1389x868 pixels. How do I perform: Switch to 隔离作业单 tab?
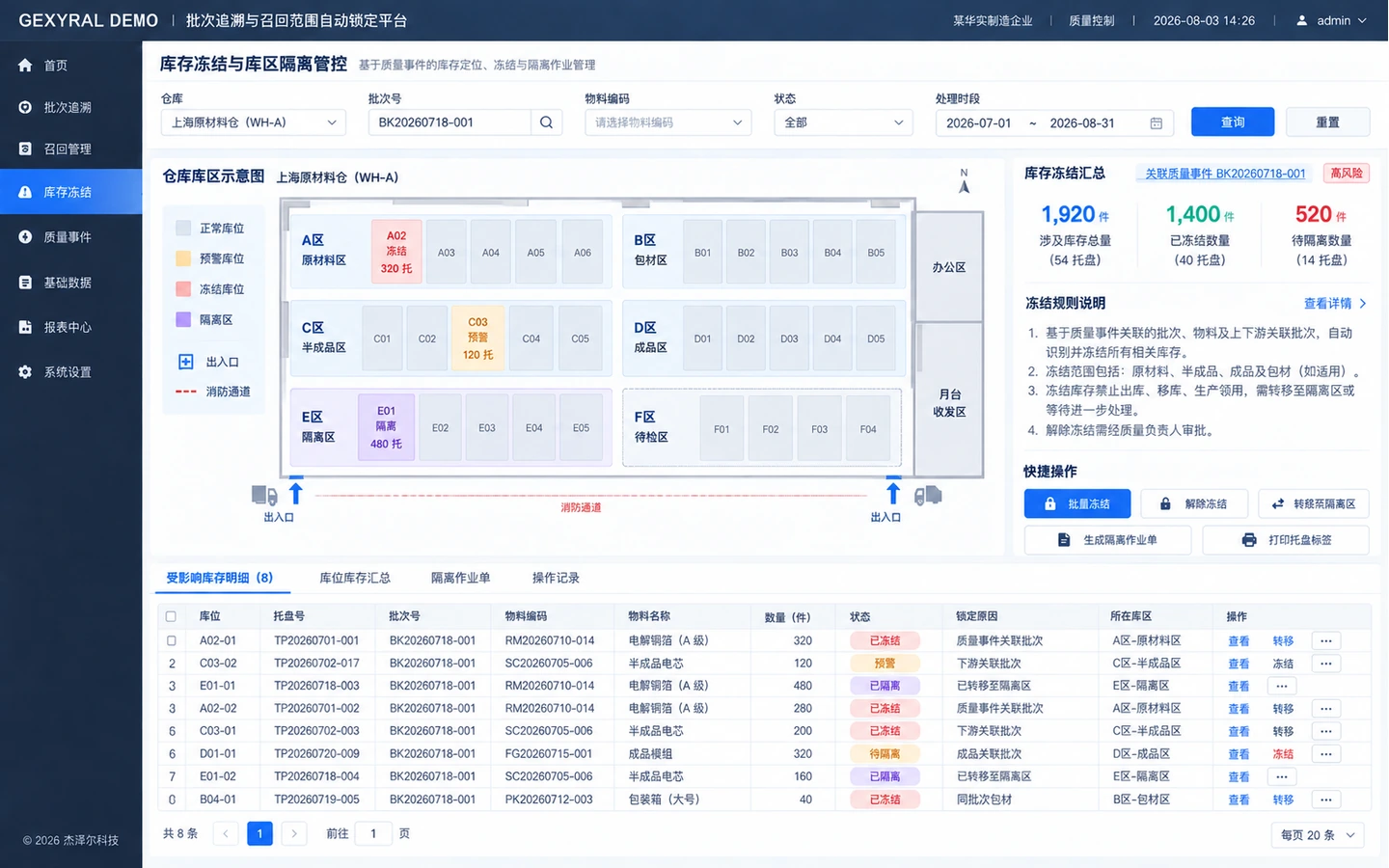click(x=460, y=578)
